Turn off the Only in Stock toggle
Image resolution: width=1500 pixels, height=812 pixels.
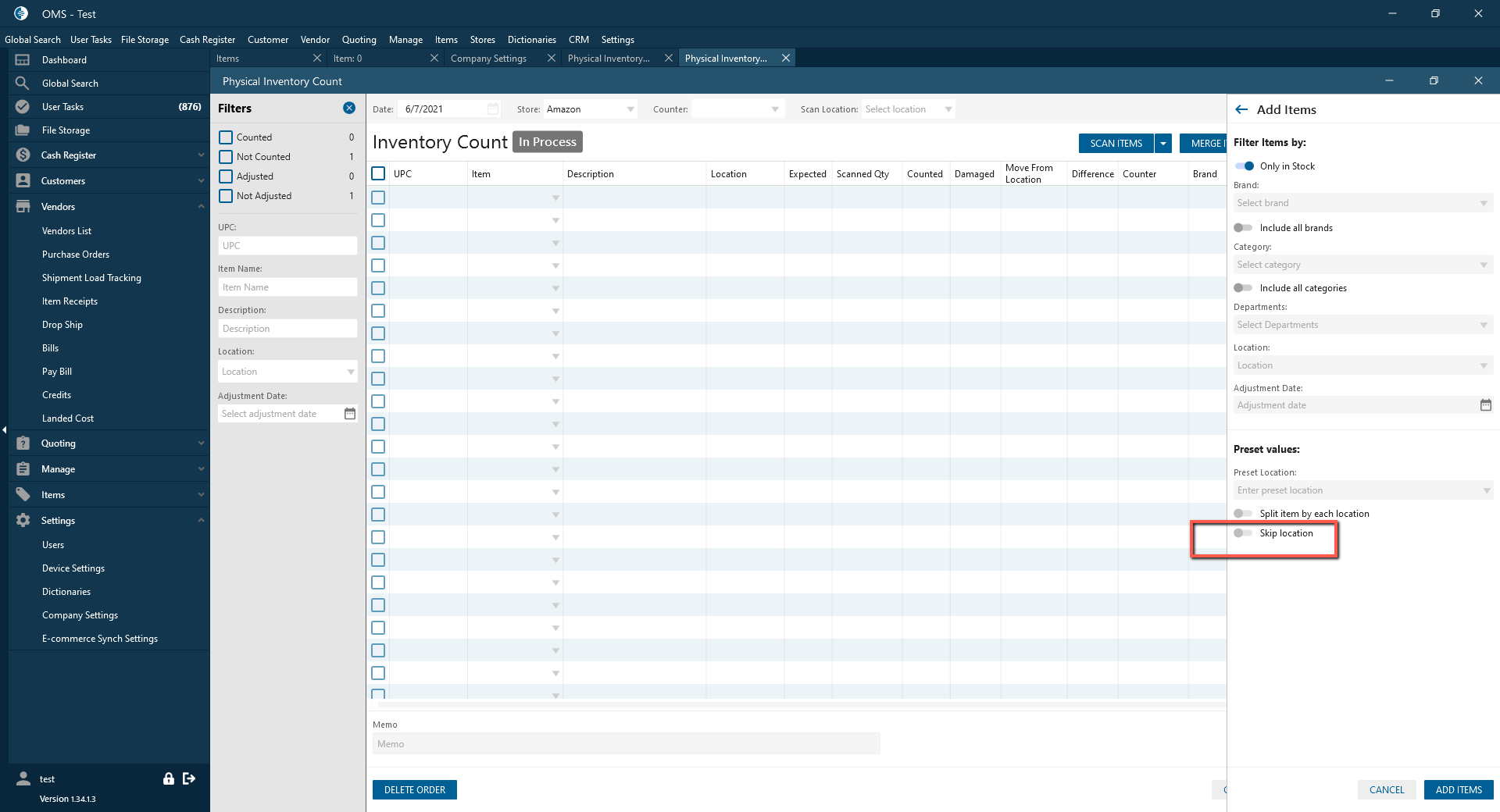point(1244,166)
